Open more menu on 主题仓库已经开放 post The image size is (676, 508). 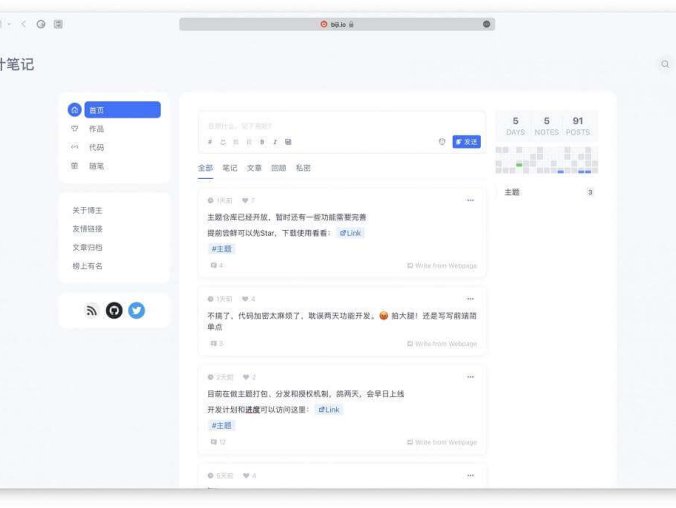click(x=470, y=200)
